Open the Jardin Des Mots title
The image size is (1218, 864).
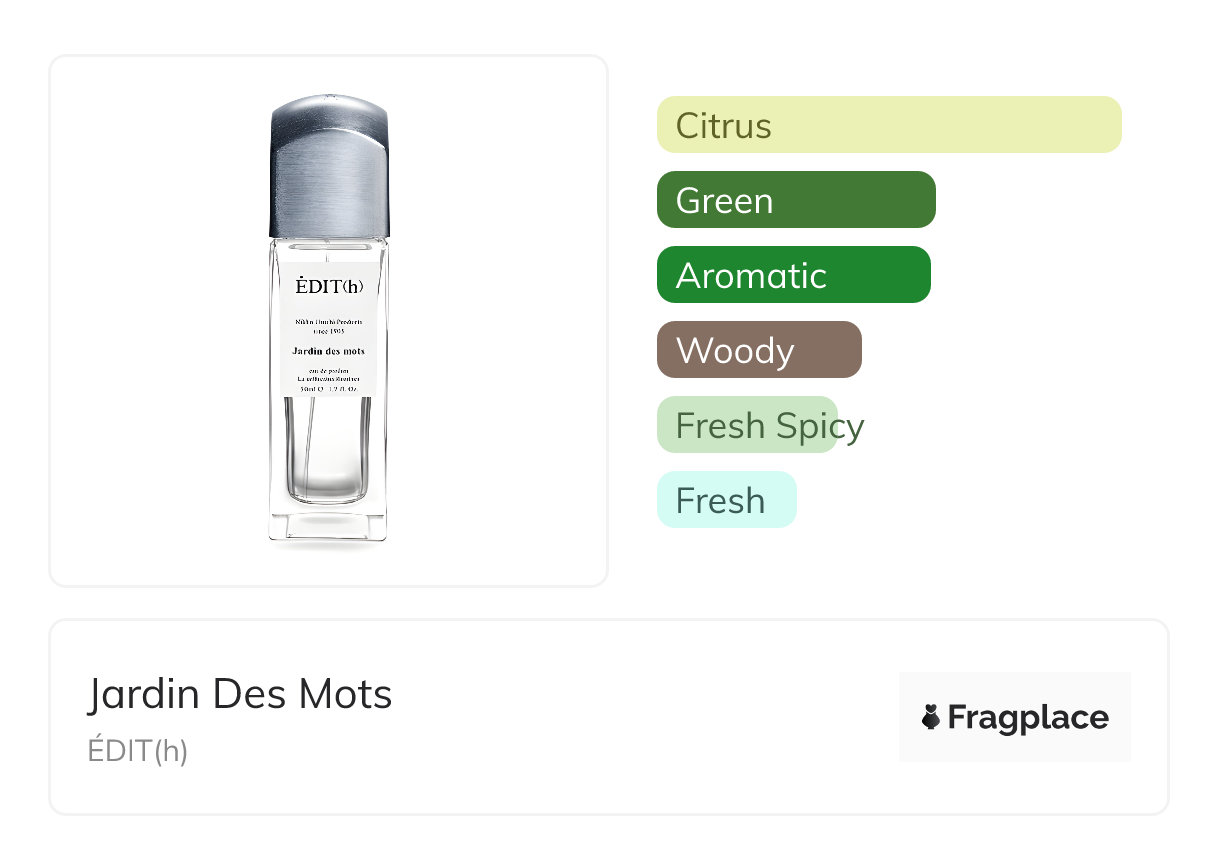pyautogui.click(x=240, y=694)
